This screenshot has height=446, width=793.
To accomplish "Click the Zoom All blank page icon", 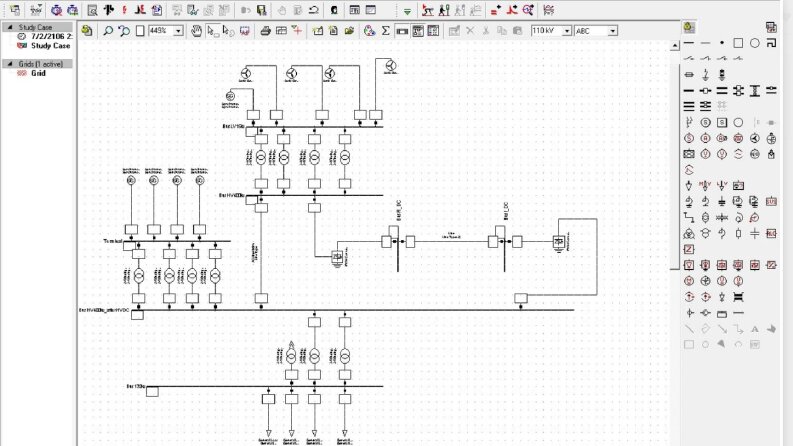I will click(140, 31).
